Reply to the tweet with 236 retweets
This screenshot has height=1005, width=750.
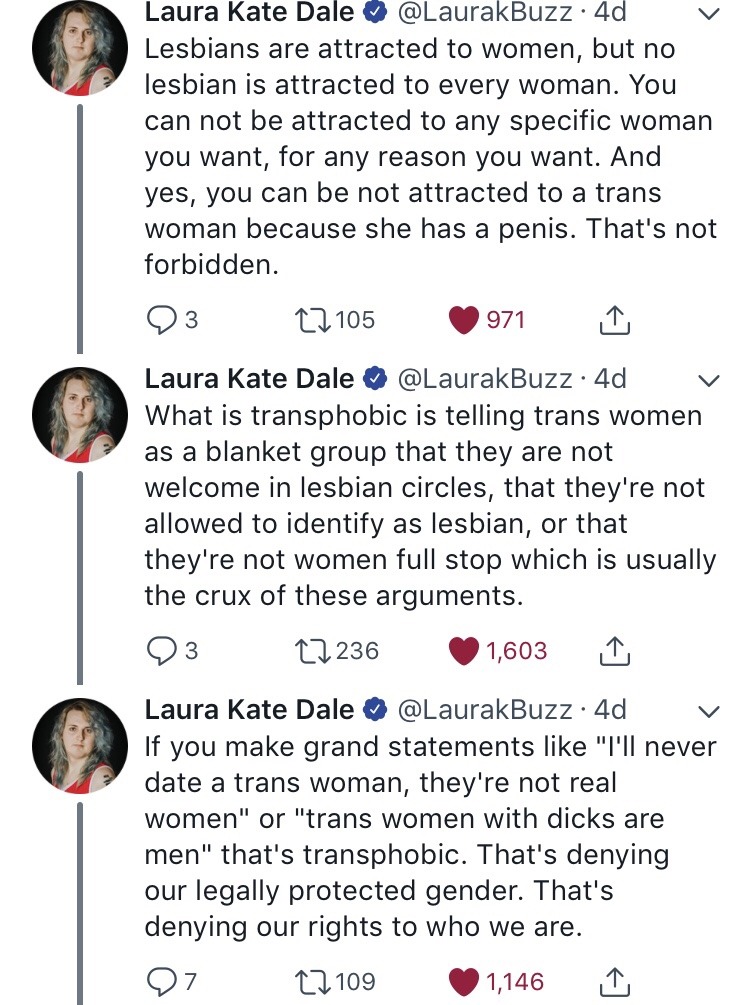[x=160, y=651]
